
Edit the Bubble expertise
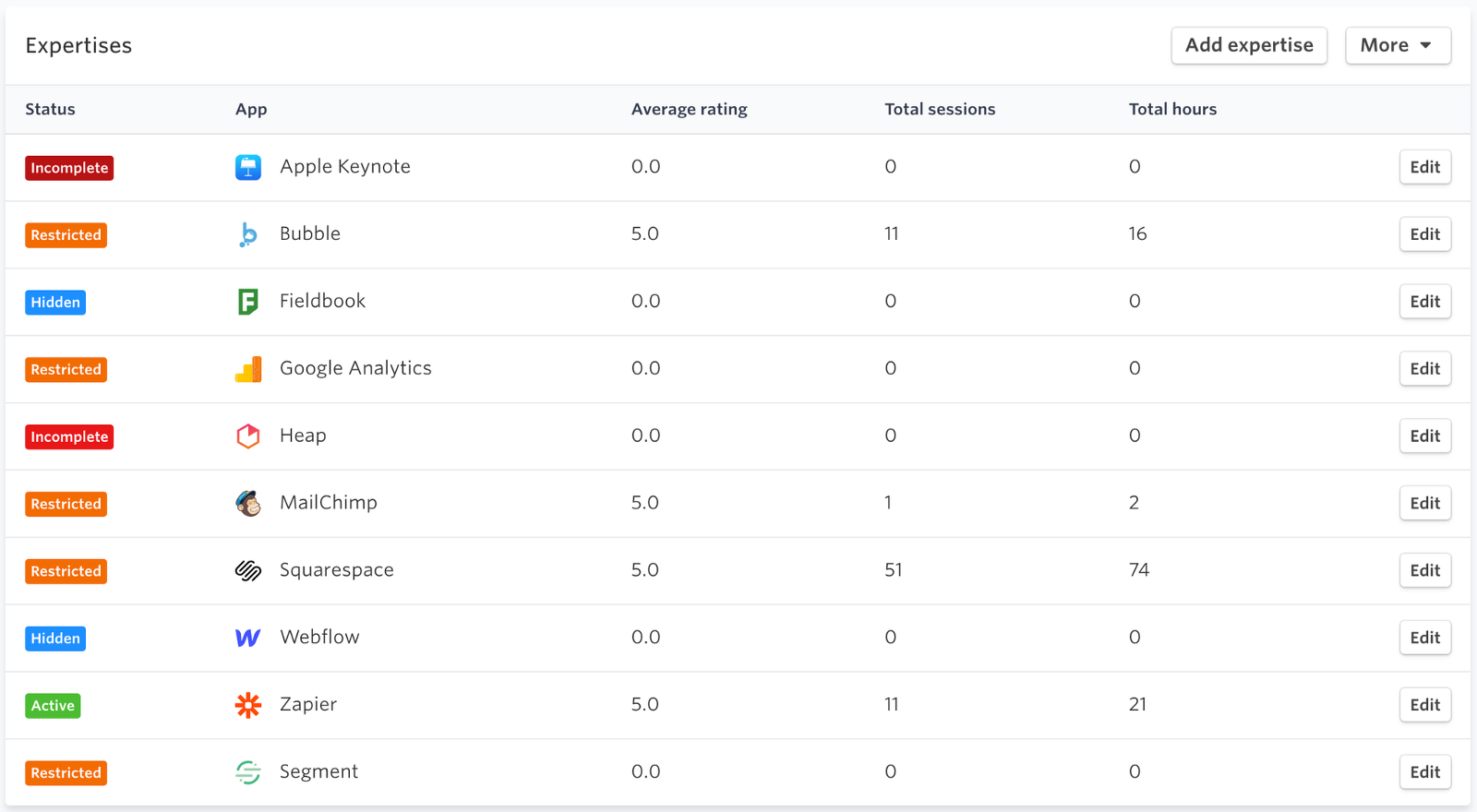point(1424,234)
